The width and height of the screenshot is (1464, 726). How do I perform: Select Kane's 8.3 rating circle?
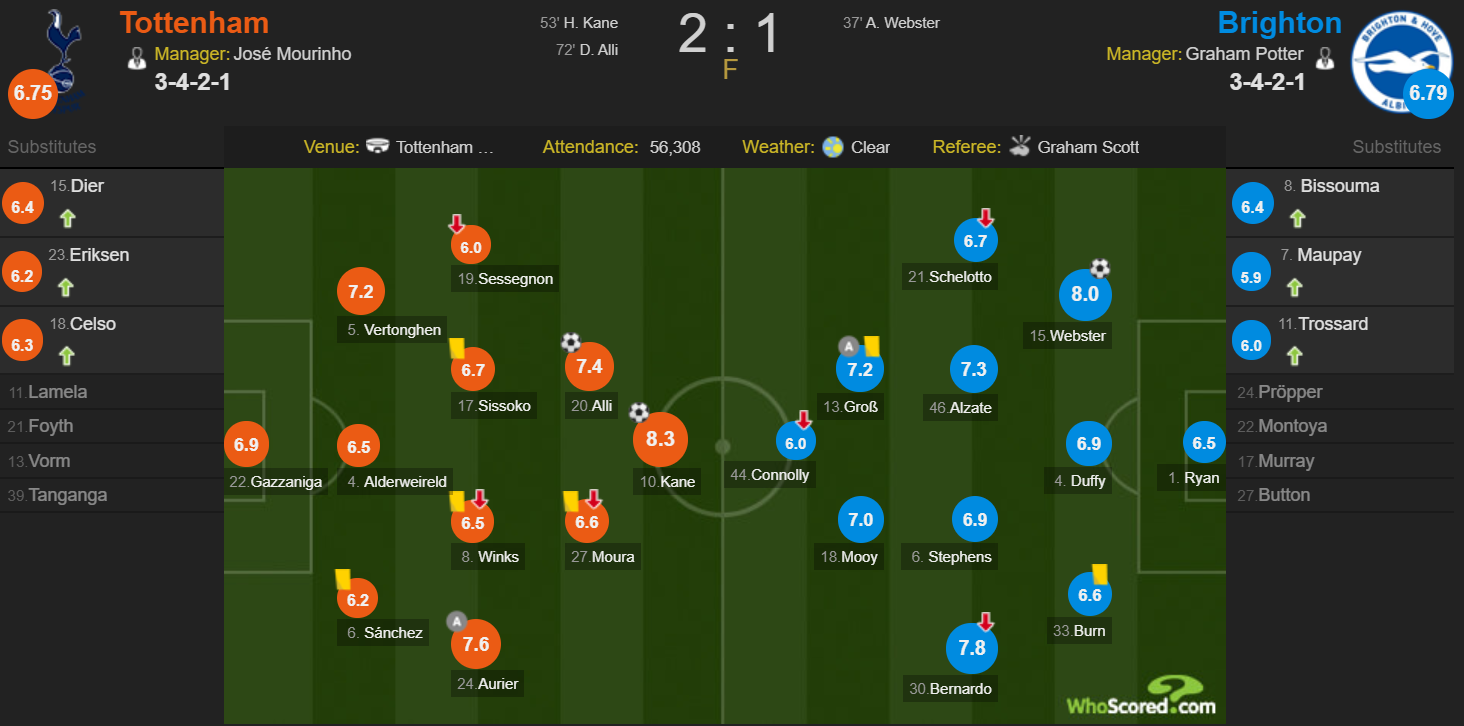coord(661,439)
